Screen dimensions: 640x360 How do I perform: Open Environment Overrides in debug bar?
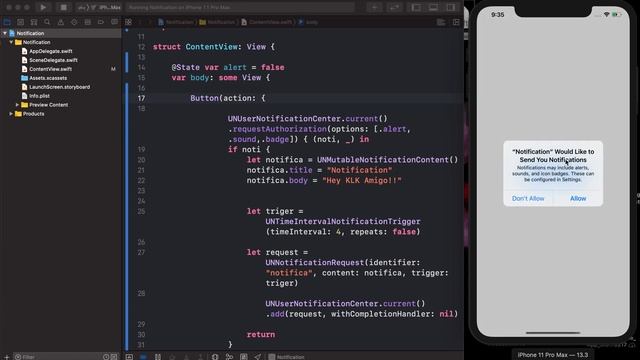244,357
